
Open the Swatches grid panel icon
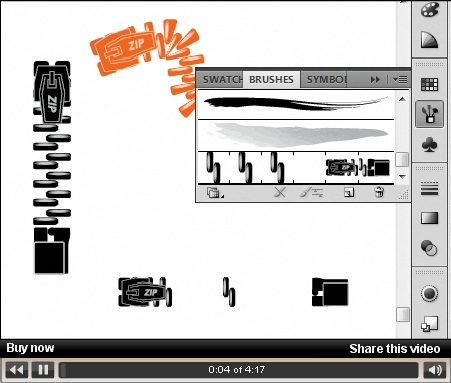tap(429, 84)
